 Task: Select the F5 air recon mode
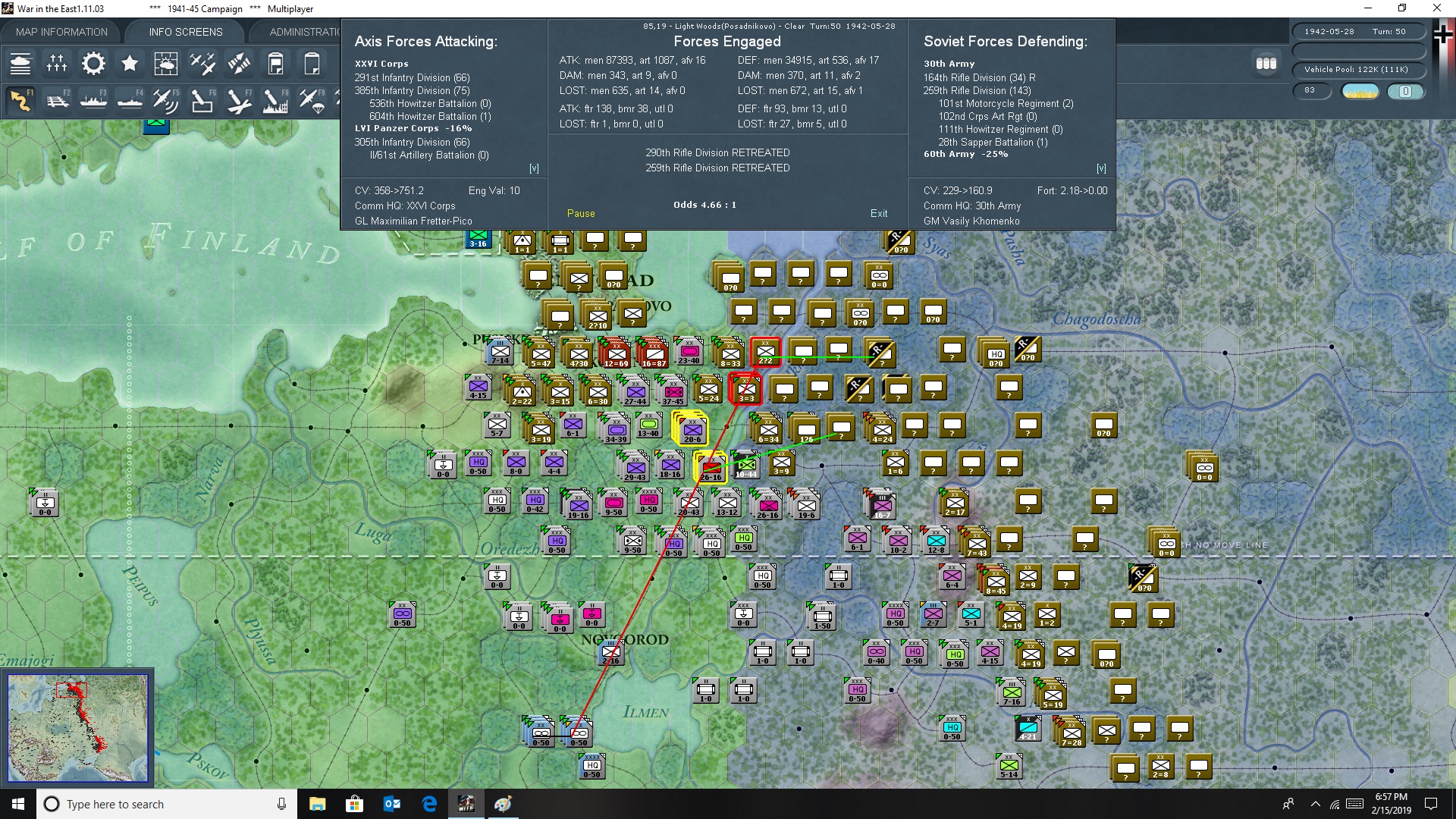pyautogui.click(x=166, y=100)
